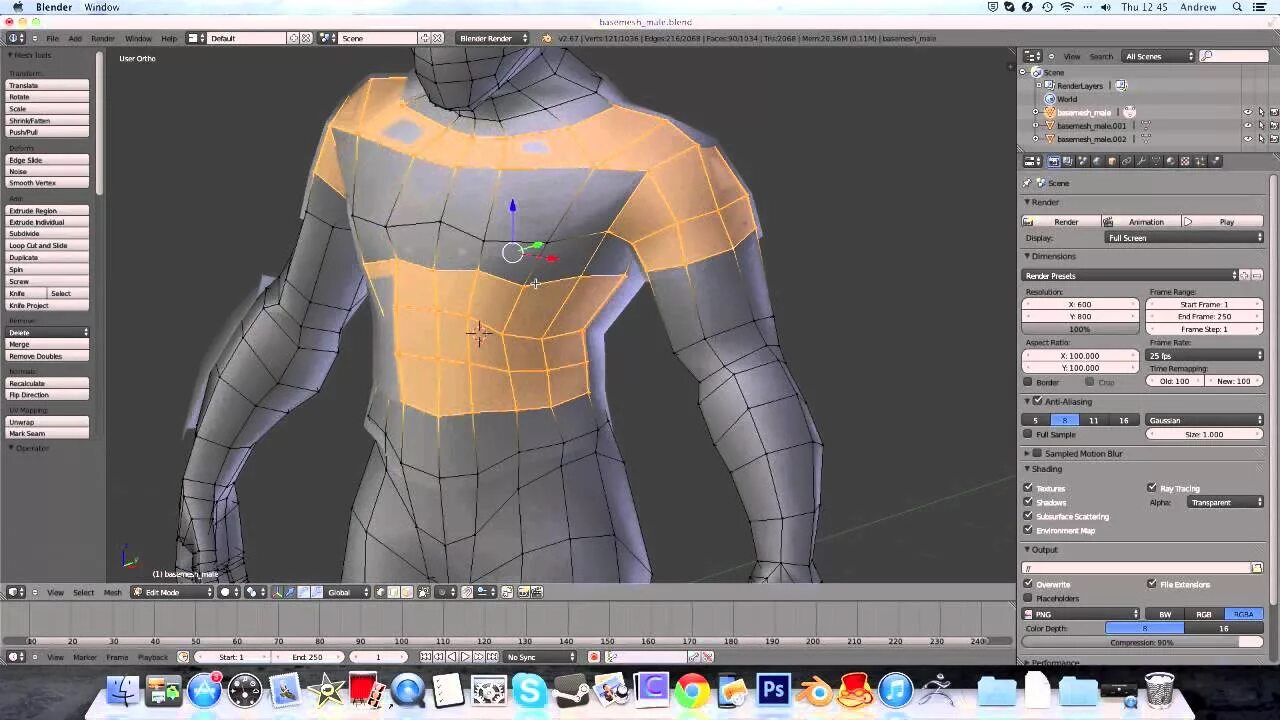Click the OpenGL render animation clapper icon
This screenshot has height=720, width=1280.
point(537,592)
